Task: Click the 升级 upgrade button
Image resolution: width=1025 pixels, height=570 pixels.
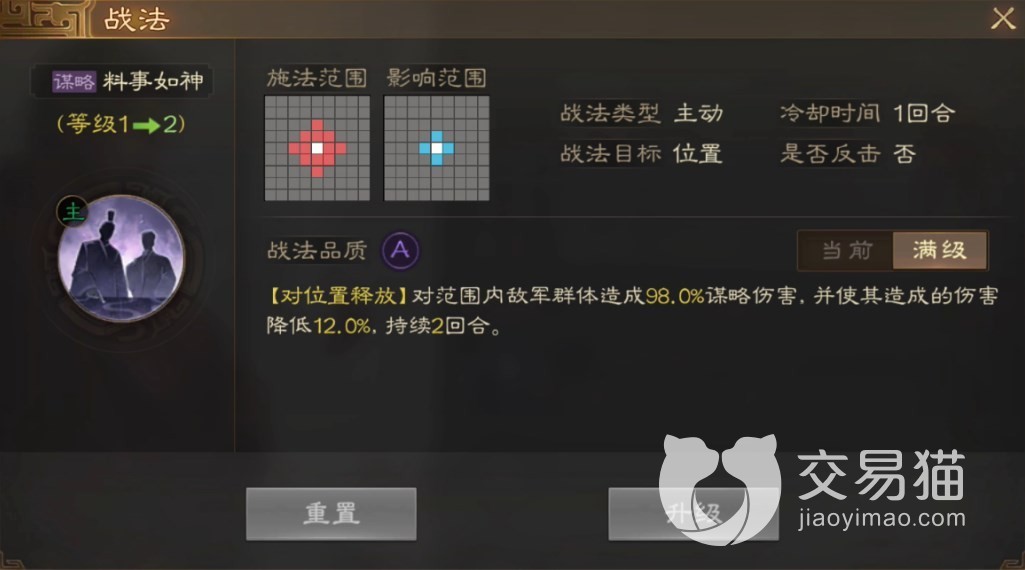Action: point(693,514)
